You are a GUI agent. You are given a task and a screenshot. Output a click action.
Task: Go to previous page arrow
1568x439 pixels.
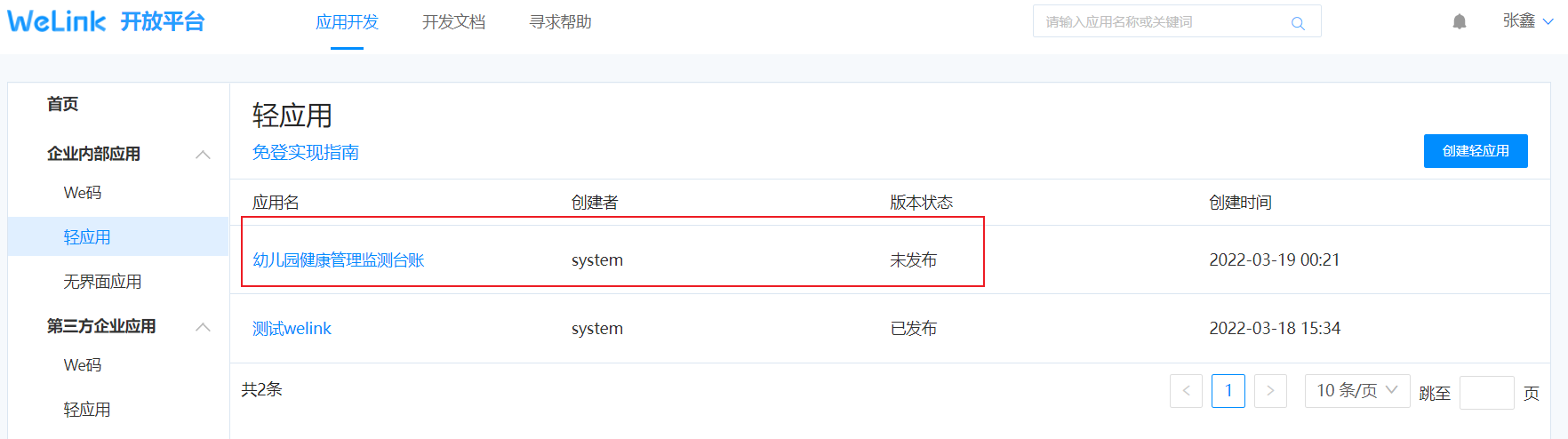click(1186, 391)
